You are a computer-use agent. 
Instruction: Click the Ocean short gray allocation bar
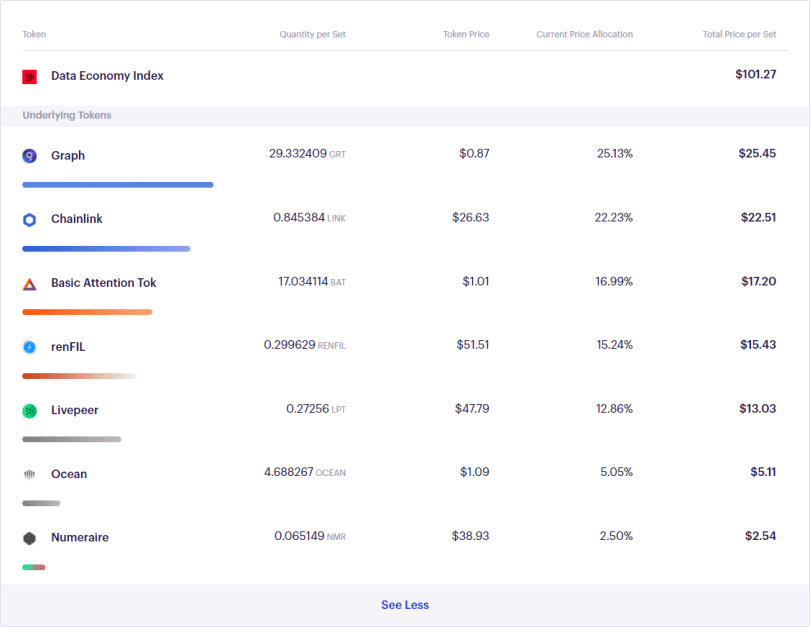pos(41,503)
